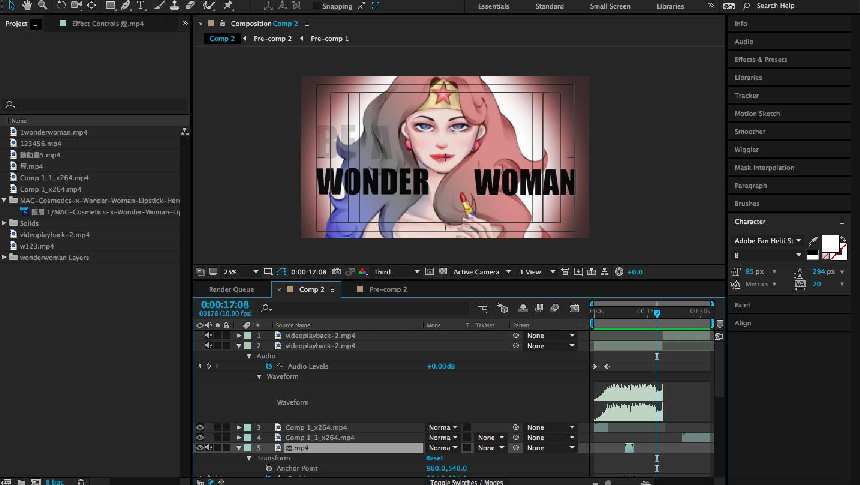860x485 pixels.
Task: Open the Wiggler panel
Action: pyautogui.click(x=746, y=149)
